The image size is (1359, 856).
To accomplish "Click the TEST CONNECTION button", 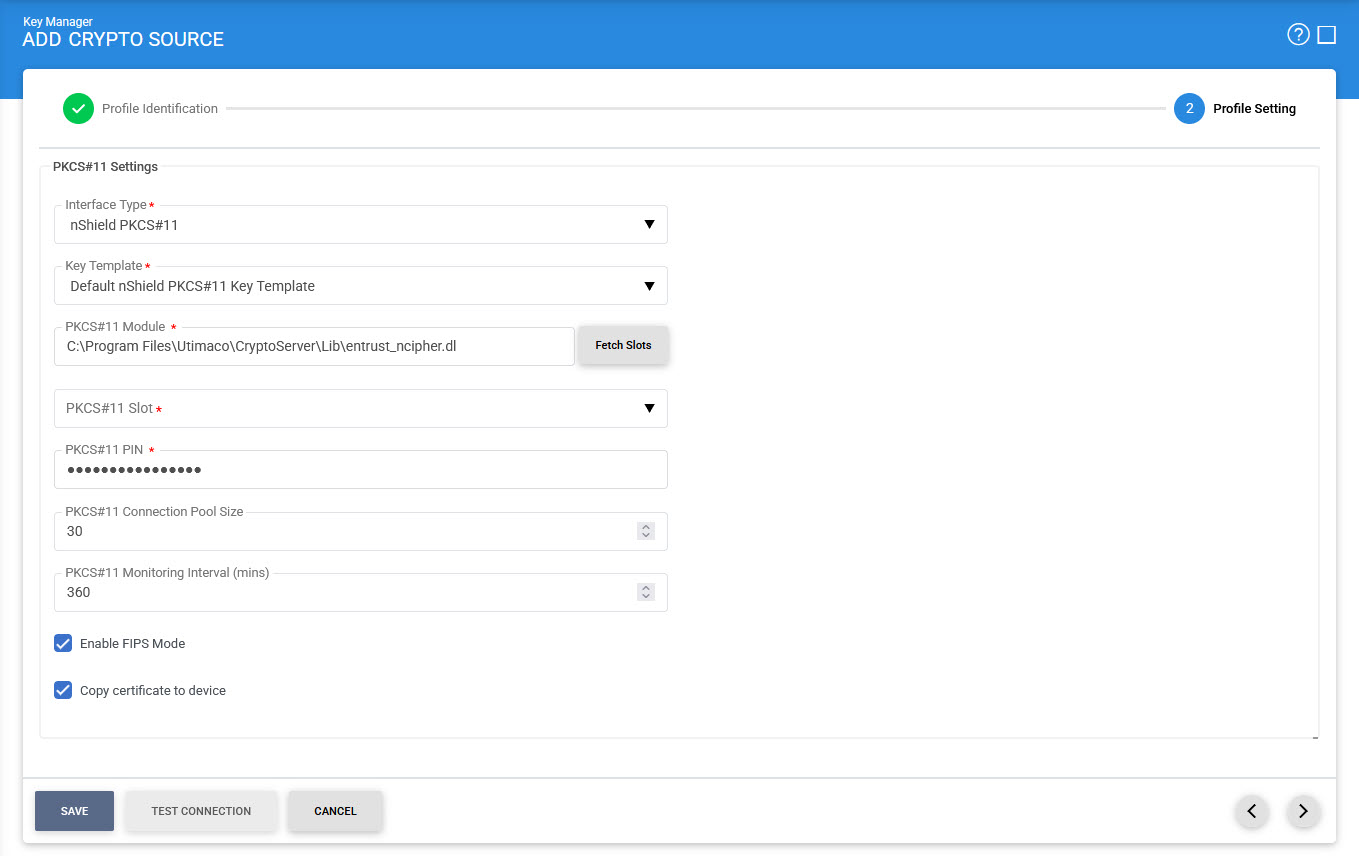I will [x=201, y=811].
